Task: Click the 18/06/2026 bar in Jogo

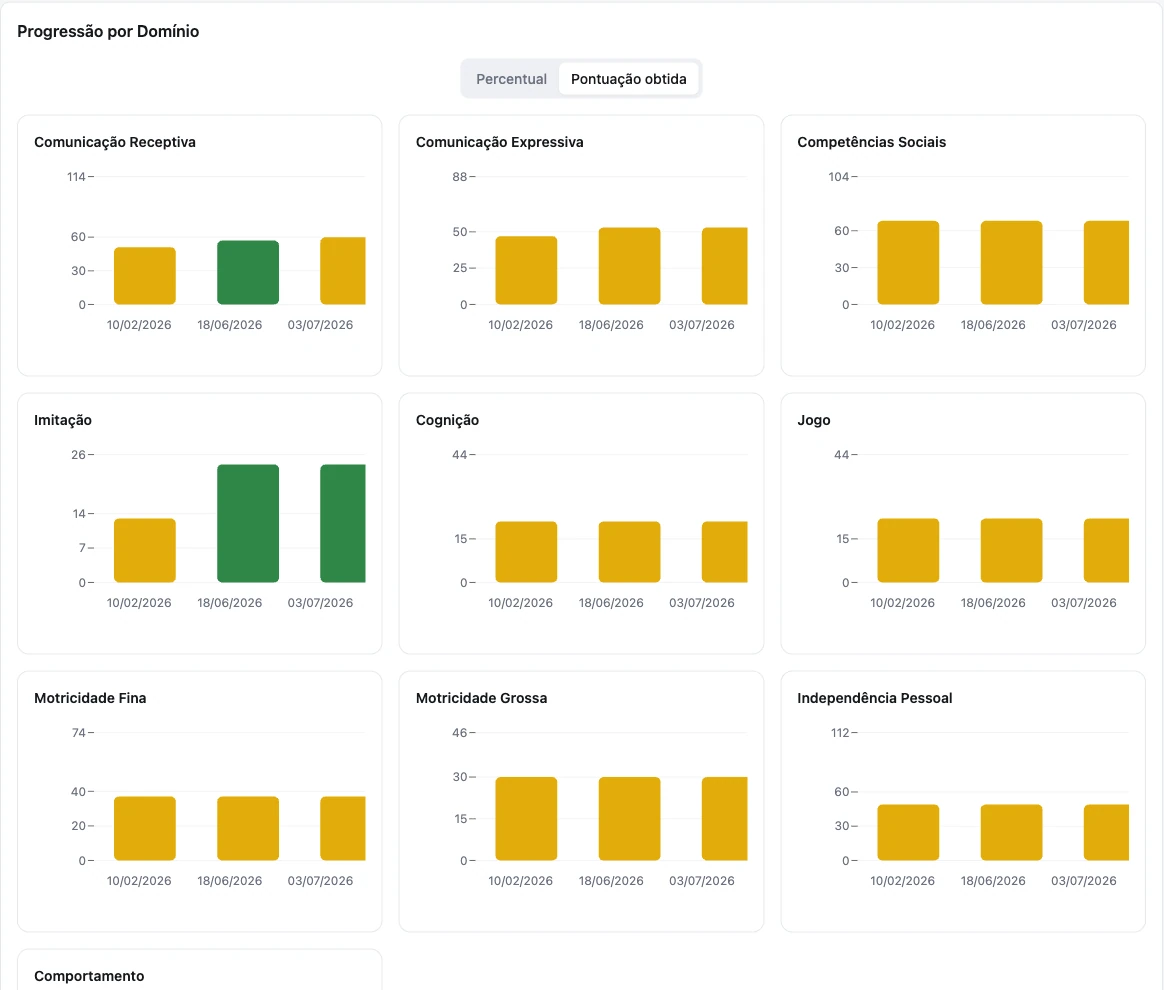Action: [1011, 551]
